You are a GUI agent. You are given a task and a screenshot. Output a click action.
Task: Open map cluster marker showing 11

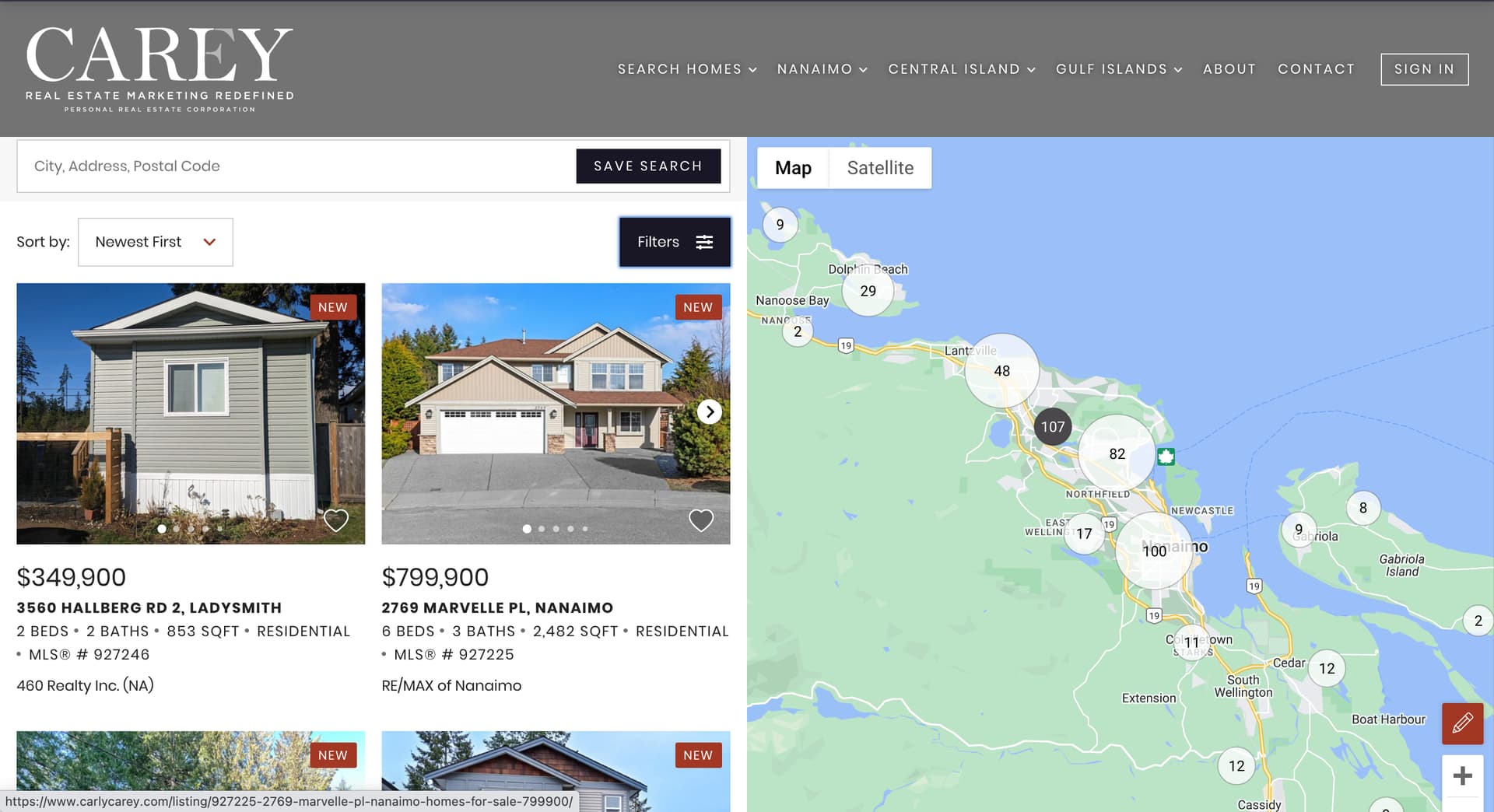pyautogui.click(x=1192, y=642)
